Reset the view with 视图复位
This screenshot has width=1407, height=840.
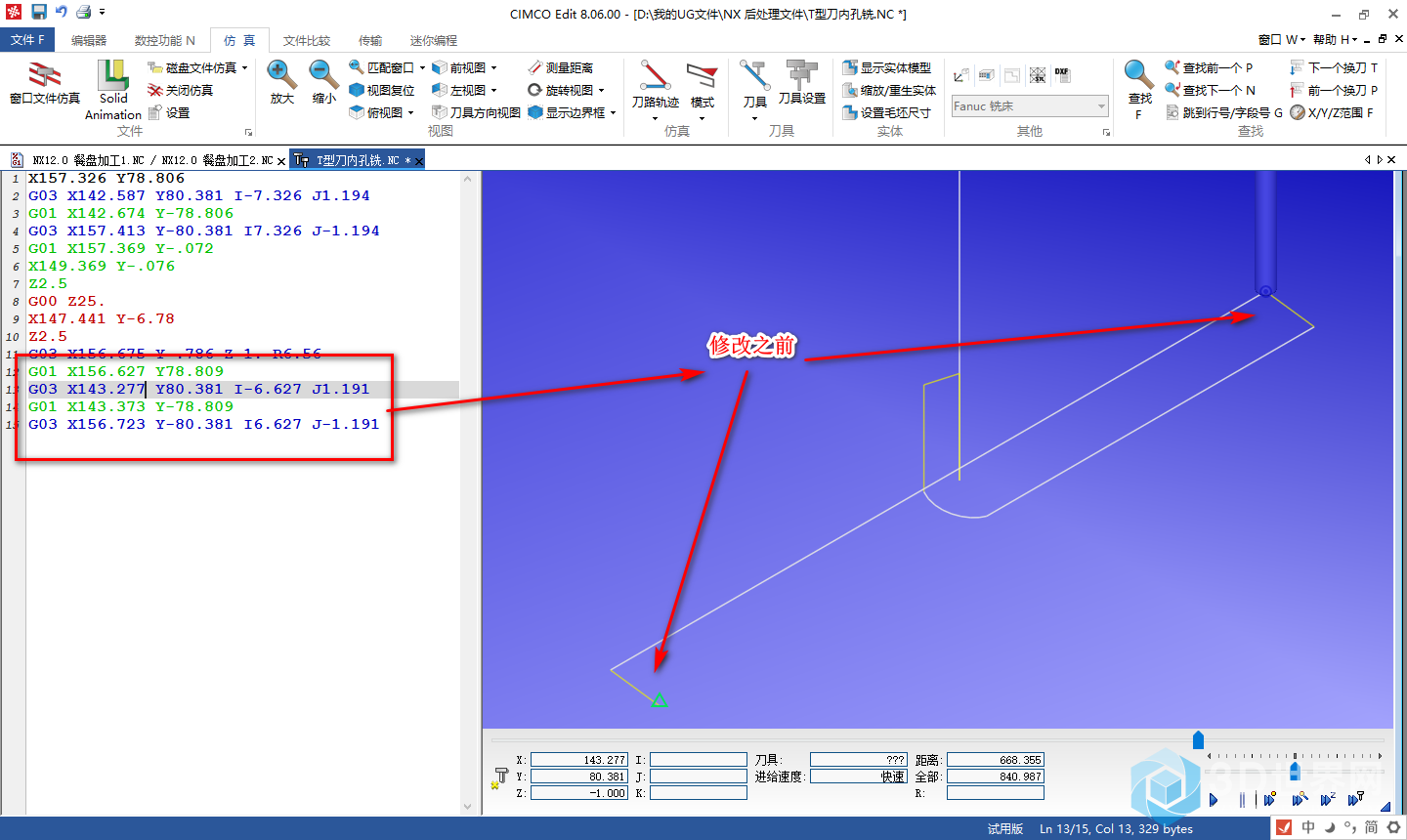pos(382,90)
